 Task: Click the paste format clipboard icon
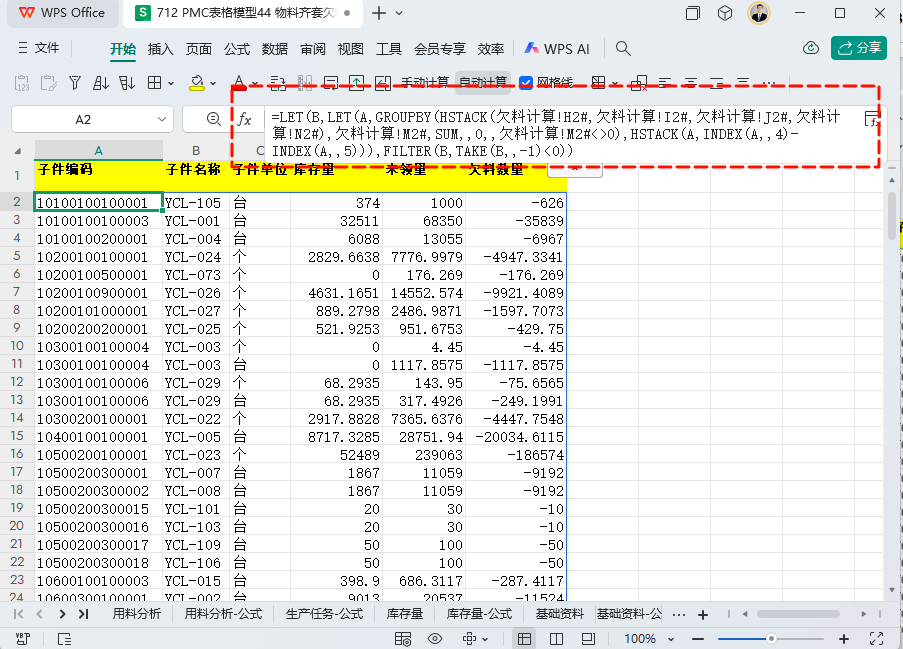pos(48,84)
